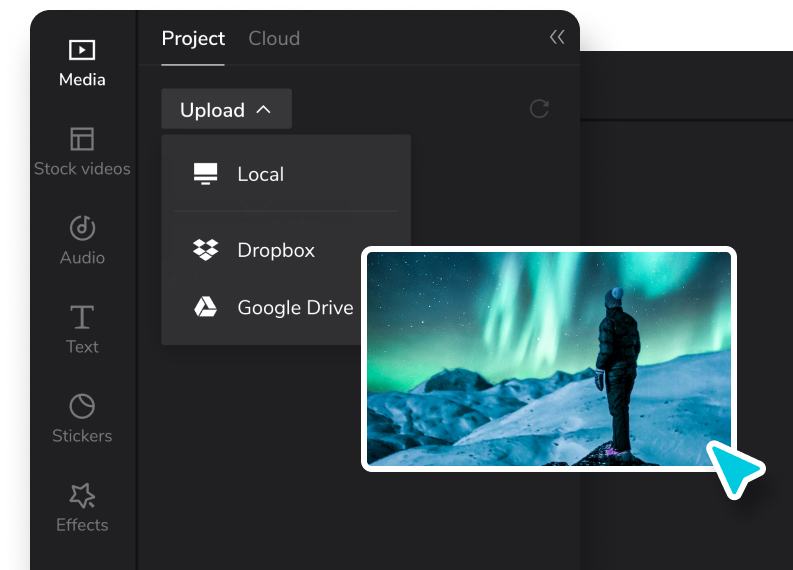Collapse the Upload dropdown caret

[x=264, y=110]
